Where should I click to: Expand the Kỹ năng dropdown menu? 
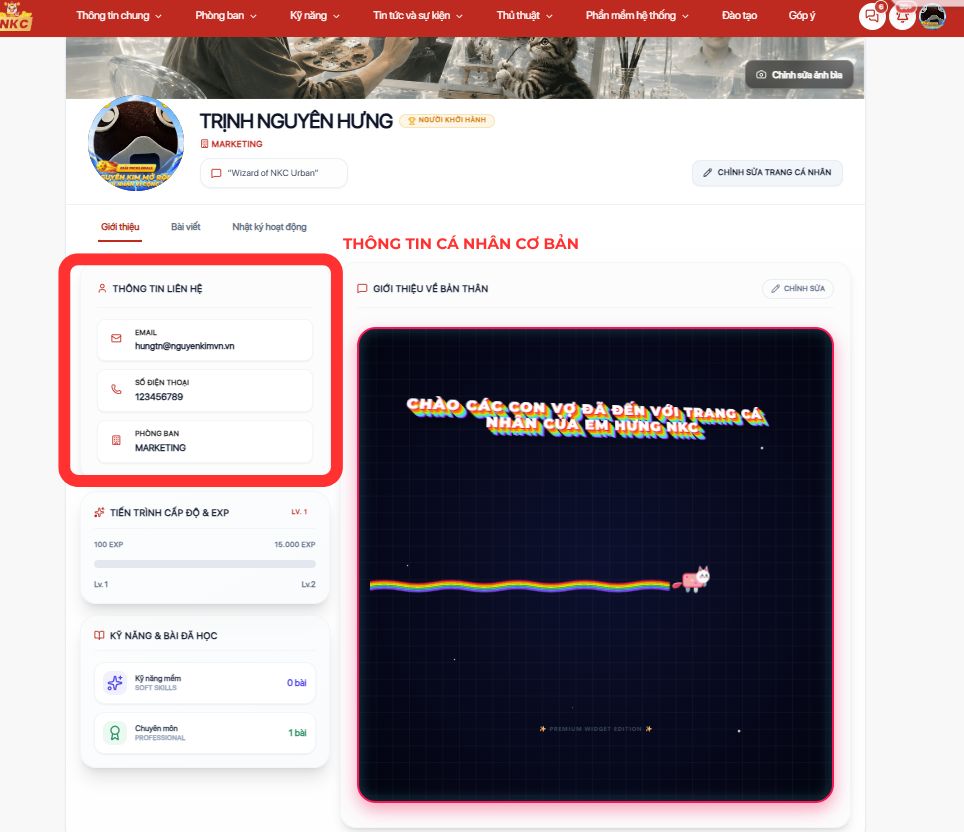point(315,15)
